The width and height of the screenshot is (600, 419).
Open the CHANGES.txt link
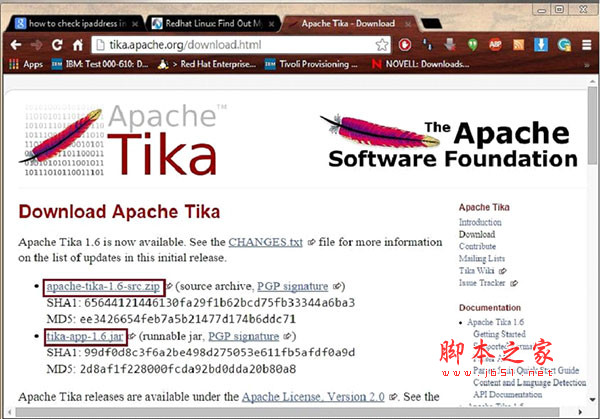click(266, 242)
